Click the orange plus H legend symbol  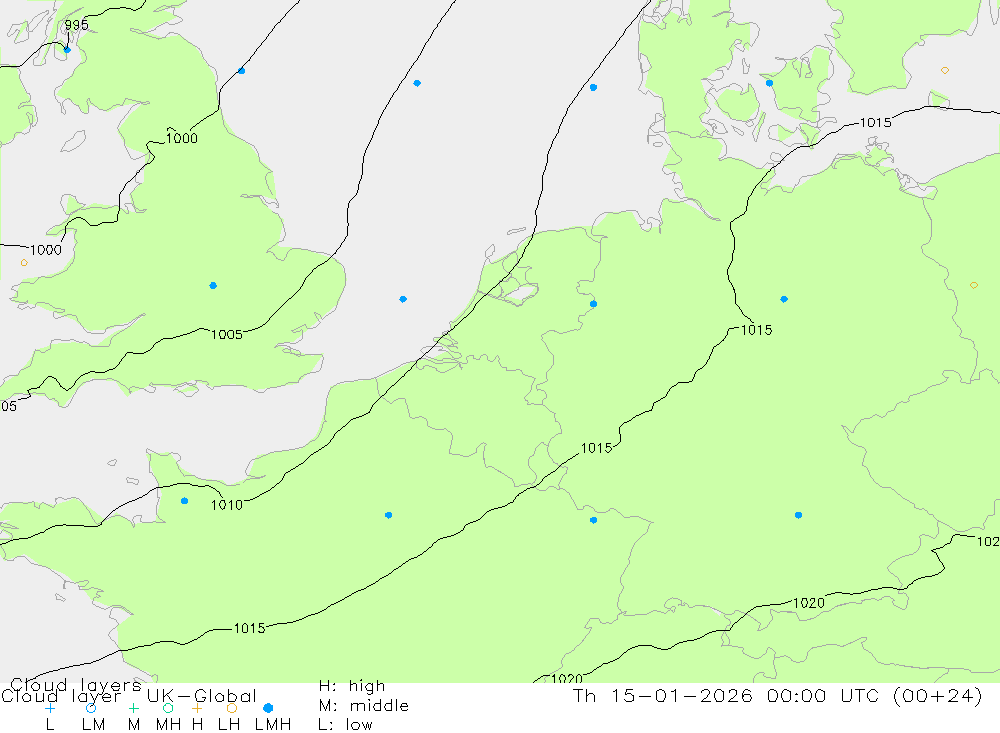point(197,708)
